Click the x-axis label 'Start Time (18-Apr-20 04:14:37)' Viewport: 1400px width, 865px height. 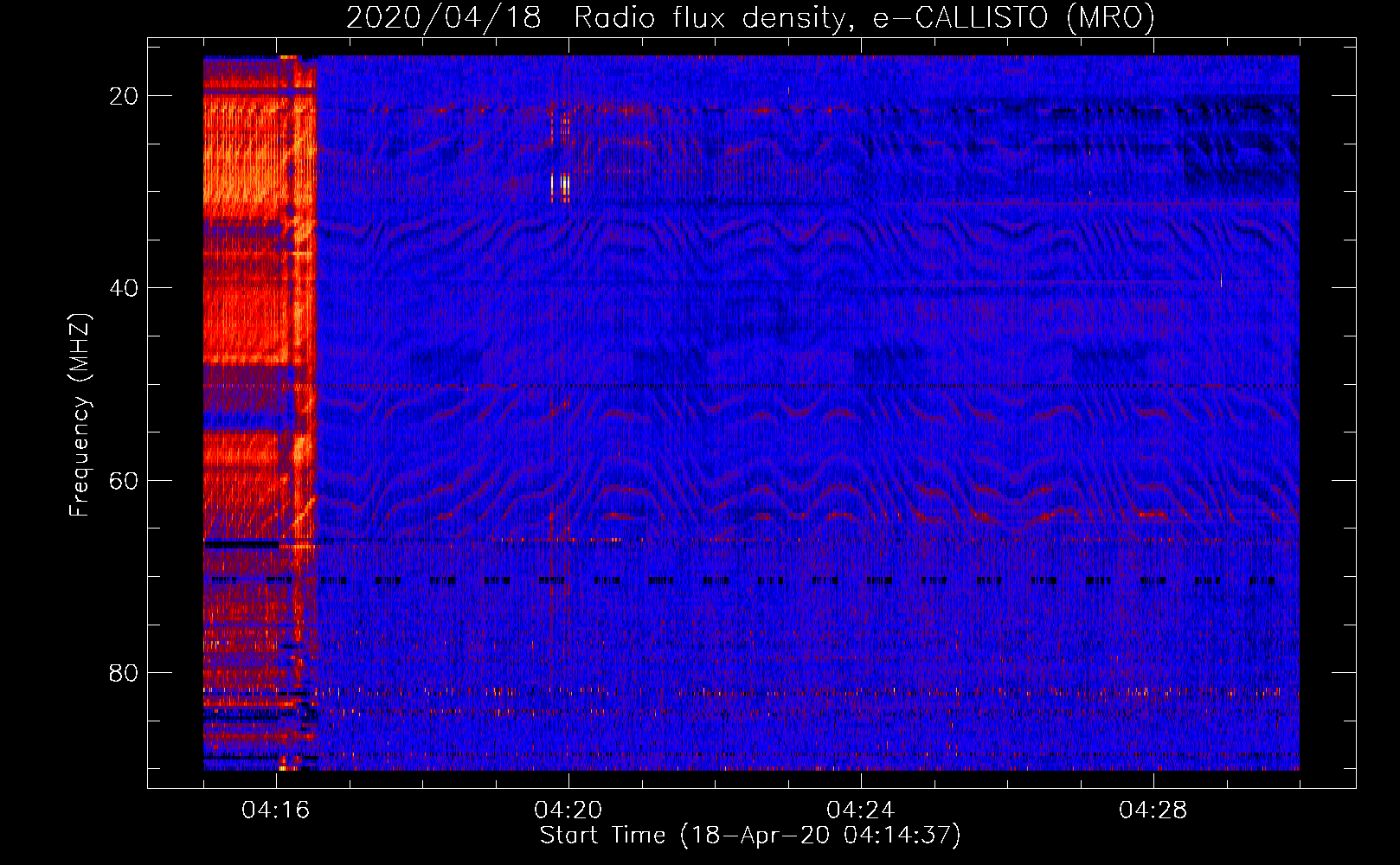tap(750, 836)
